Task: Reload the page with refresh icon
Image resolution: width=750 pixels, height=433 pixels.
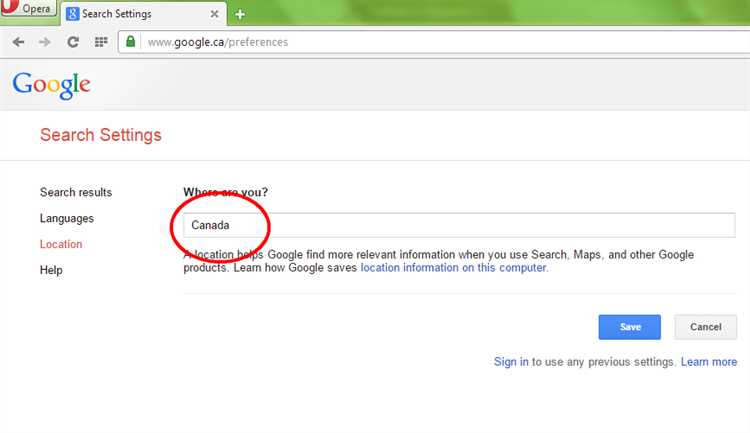Action: pyautogui.click(x=72, y=42)
